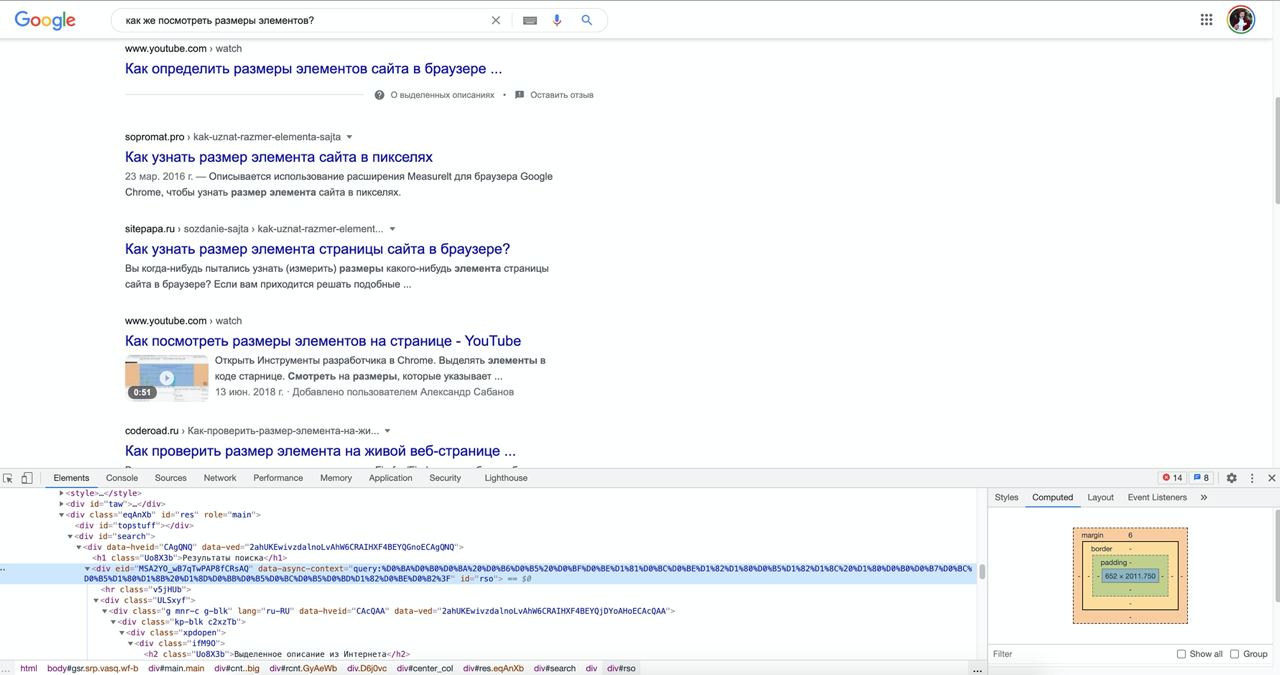Click the computed styles Filter field
The image size is (1280, 675).
click(x=1080, y=654)
